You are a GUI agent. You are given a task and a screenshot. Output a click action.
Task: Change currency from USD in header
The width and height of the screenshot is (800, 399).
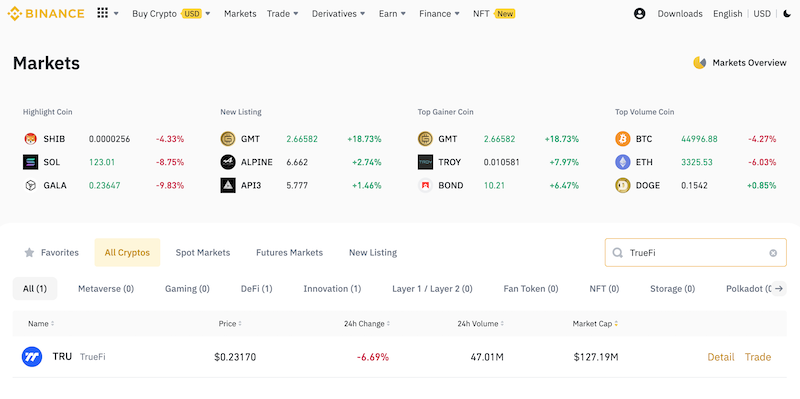pyautogui.click(x=762, y=14)
